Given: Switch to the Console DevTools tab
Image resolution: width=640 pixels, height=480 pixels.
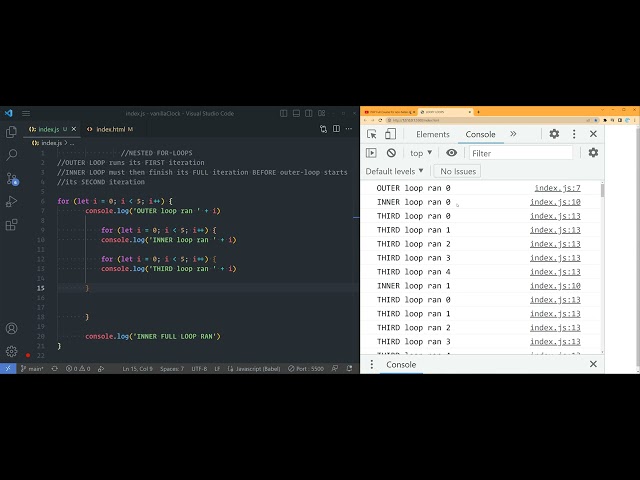Looking at the screenshot, I should pyautogui.click(x=480, y=134).
